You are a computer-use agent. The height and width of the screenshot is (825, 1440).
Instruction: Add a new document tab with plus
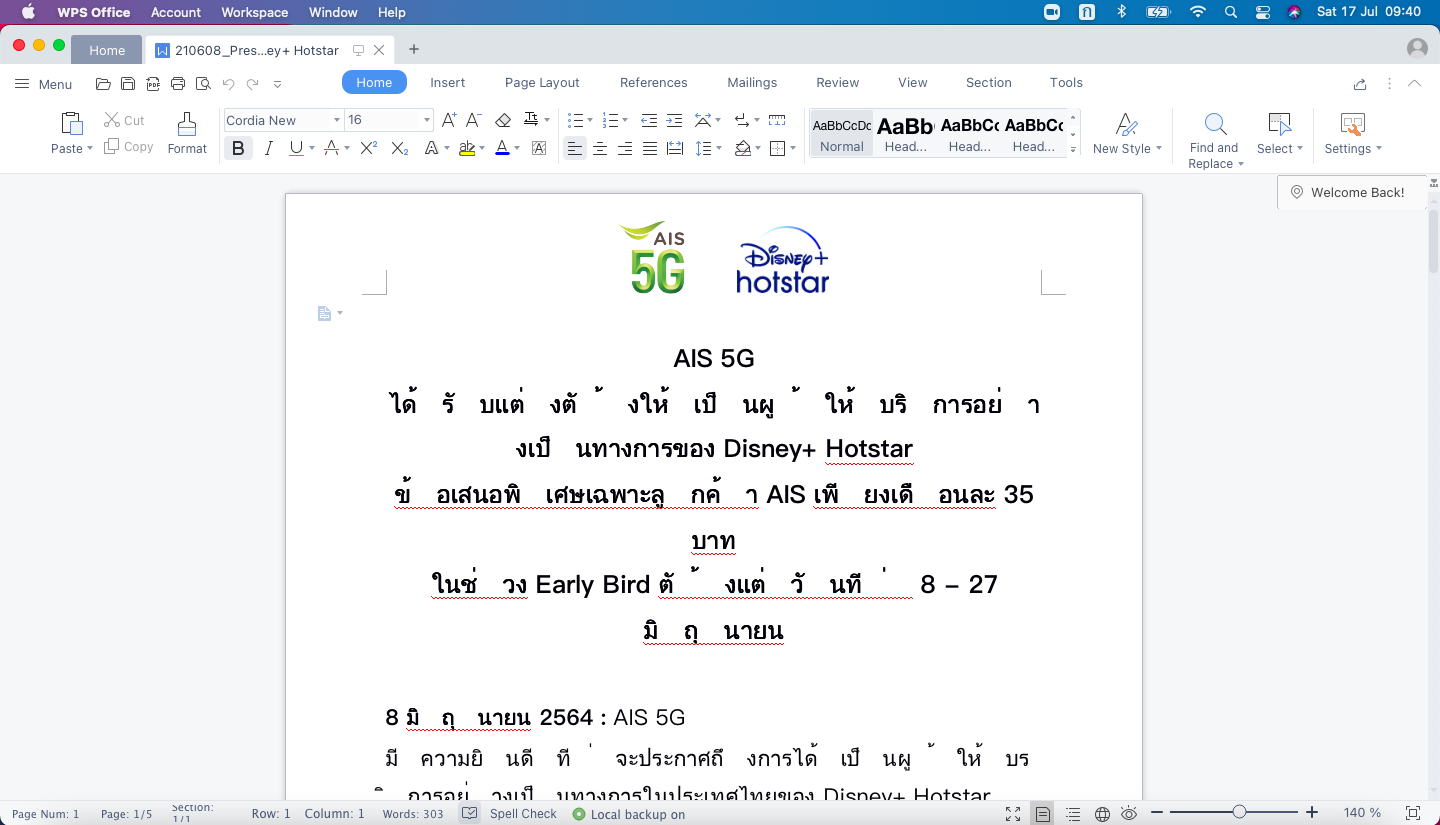tap(414, 49)
